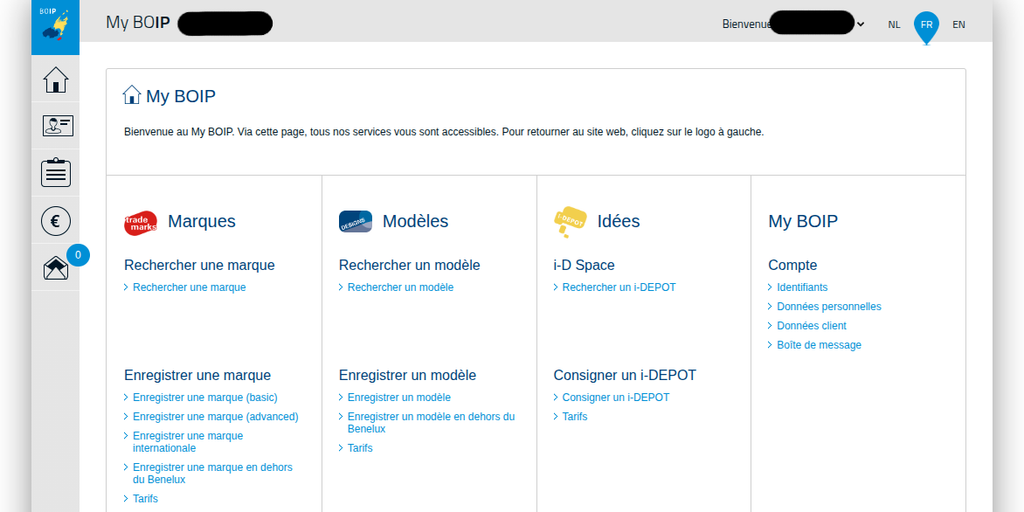
Task: Click the Bienvenue au My BOIP intro paragraph
Action: click(444, 132)
